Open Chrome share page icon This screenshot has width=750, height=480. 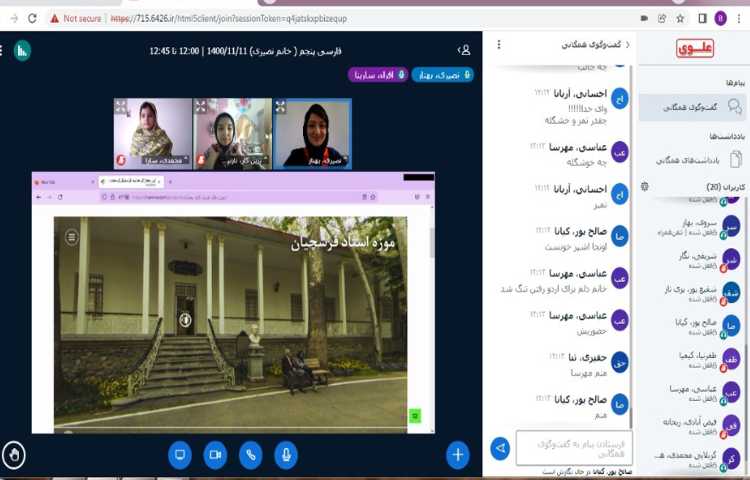coord(662,18)
